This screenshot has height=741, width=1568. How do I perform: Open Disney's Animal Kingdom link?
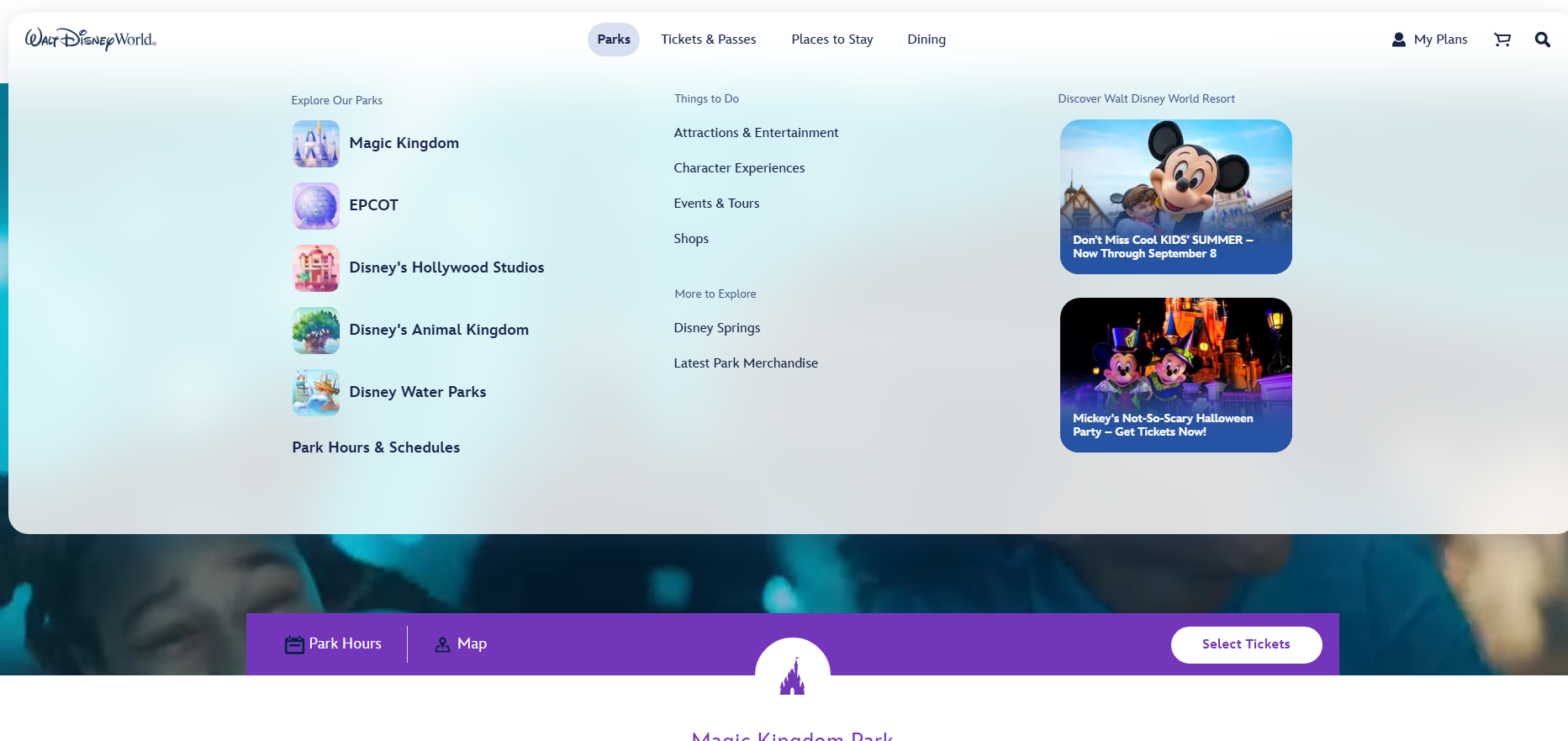pos(440,330)
